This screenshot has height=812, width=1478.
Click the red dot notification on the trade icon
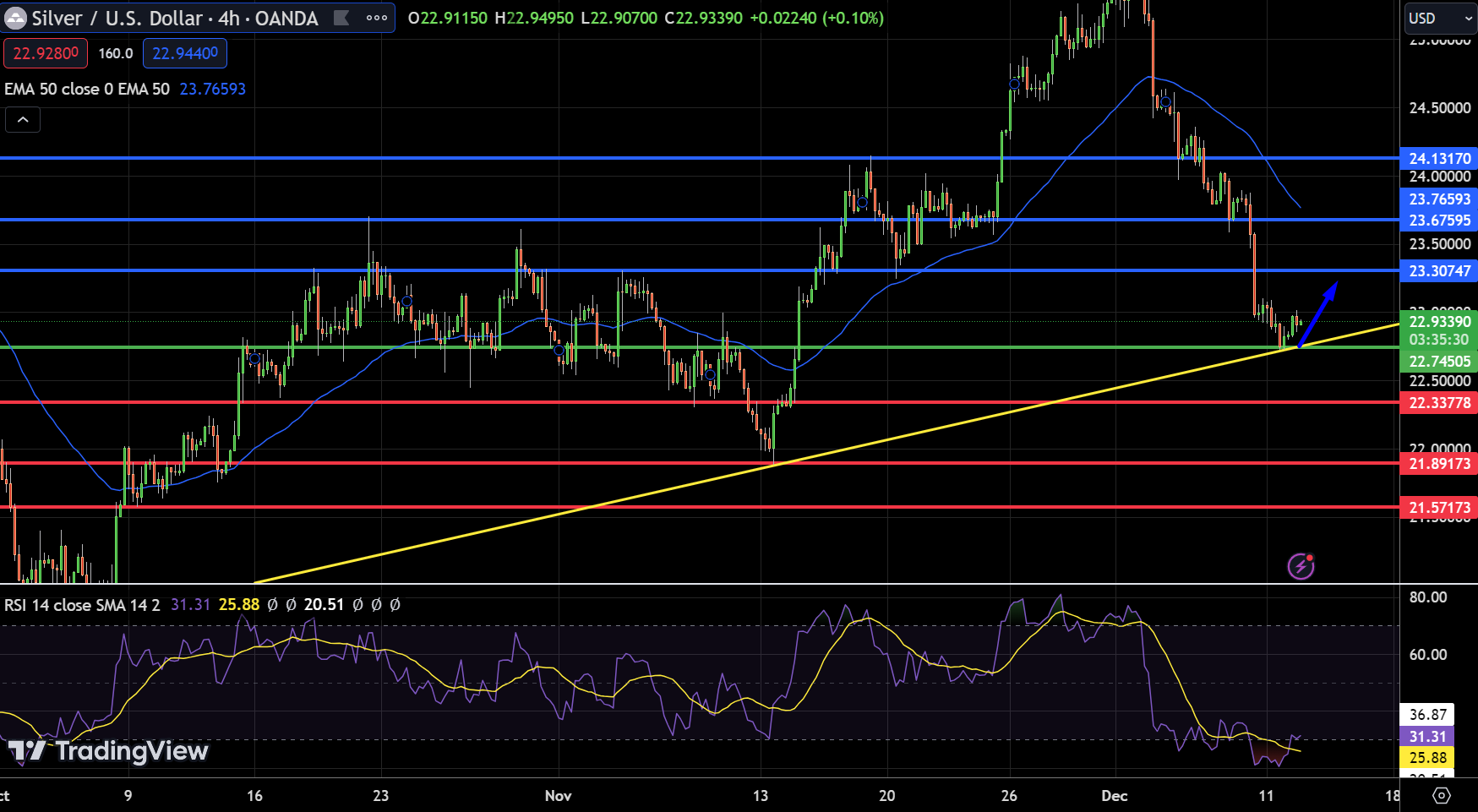1308,557
